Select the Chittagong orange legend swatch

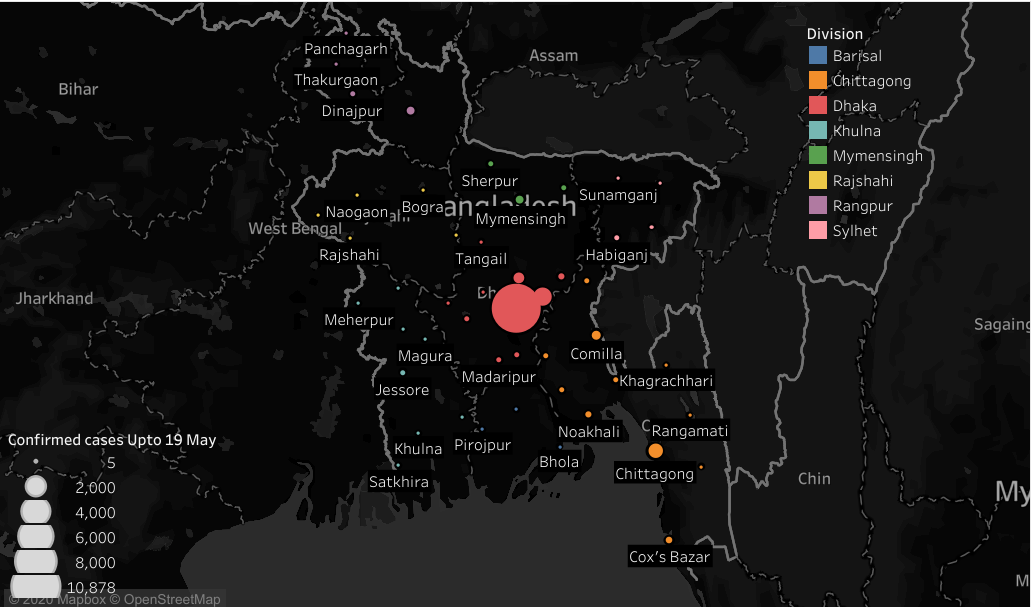click(817, 80)
